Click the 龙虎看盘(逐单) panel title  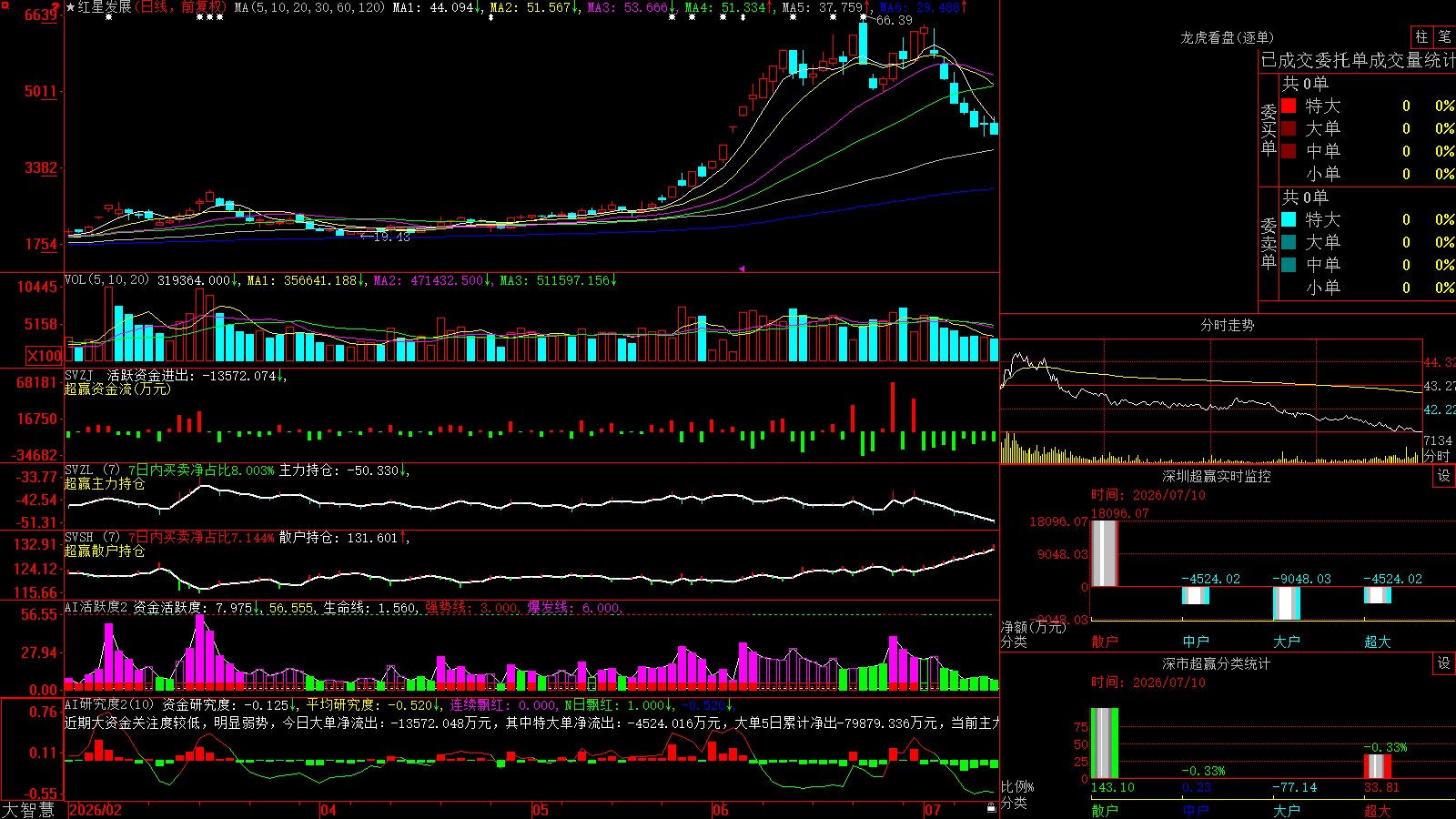click(1228, 37)
